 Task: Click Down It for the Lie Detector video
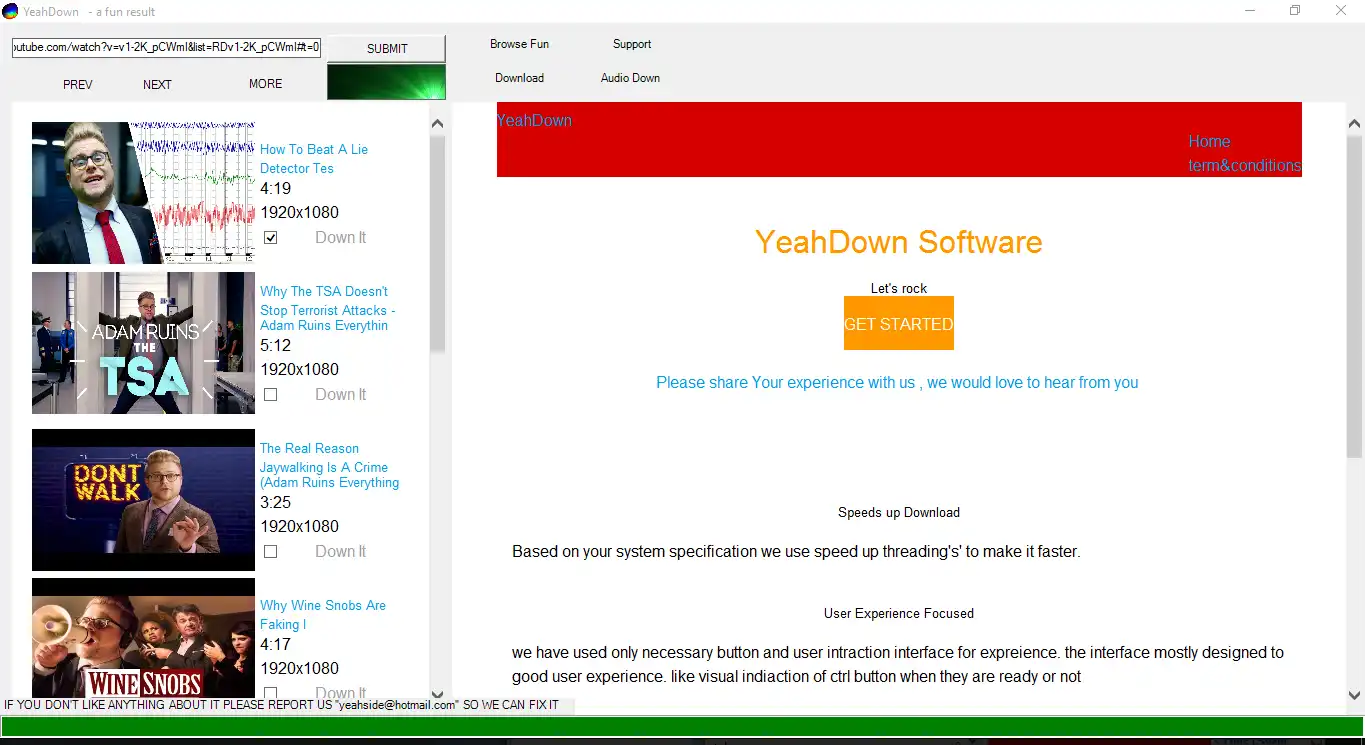[x=340, y=238]
